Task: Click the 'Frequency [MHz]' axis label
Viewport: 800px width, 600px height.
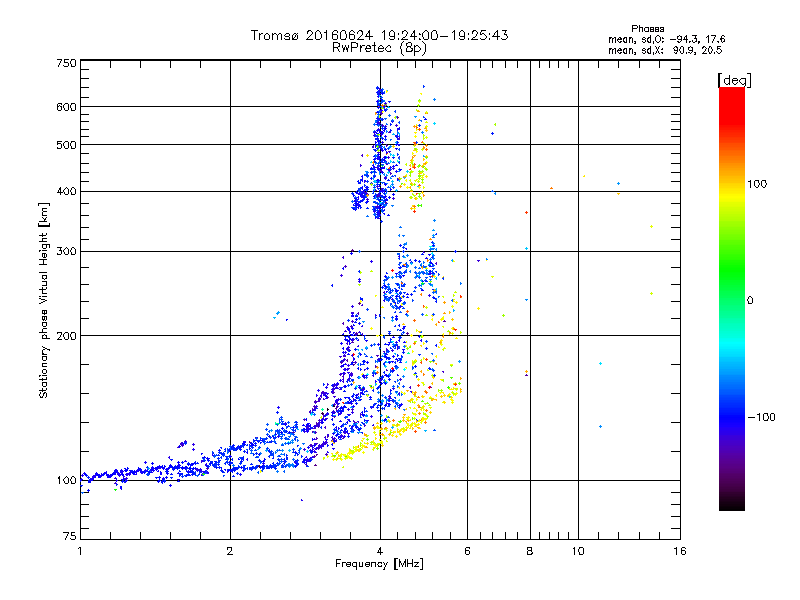Action: click(x=379, y=564)
